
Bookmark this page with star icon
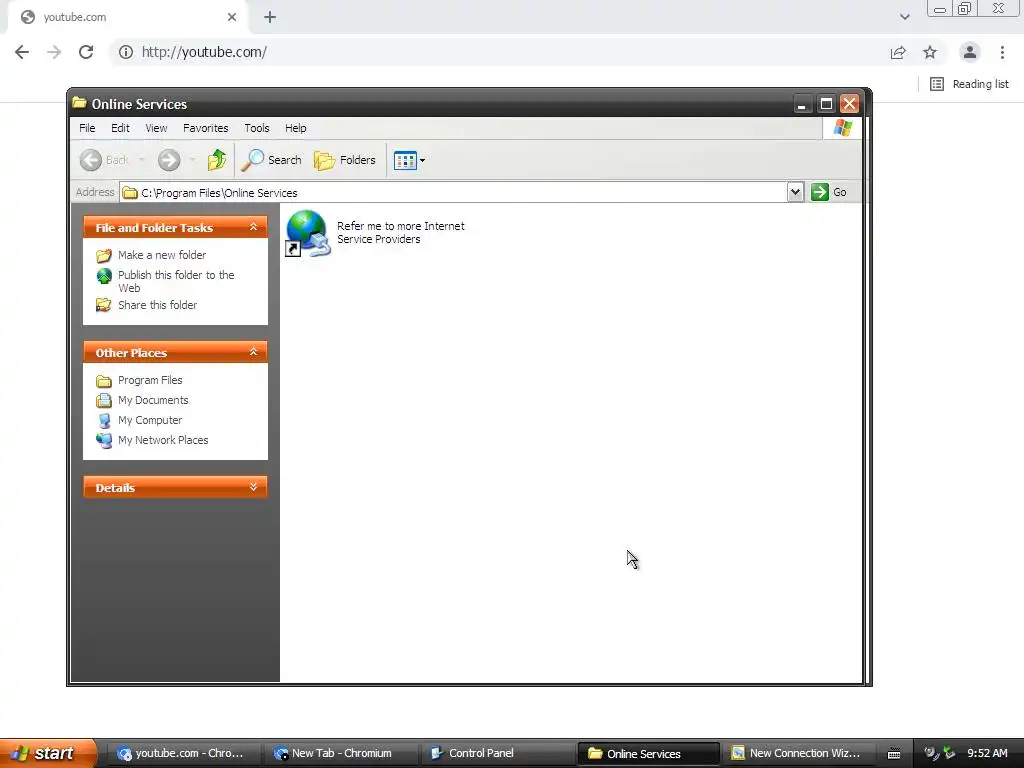pos(930,52)
